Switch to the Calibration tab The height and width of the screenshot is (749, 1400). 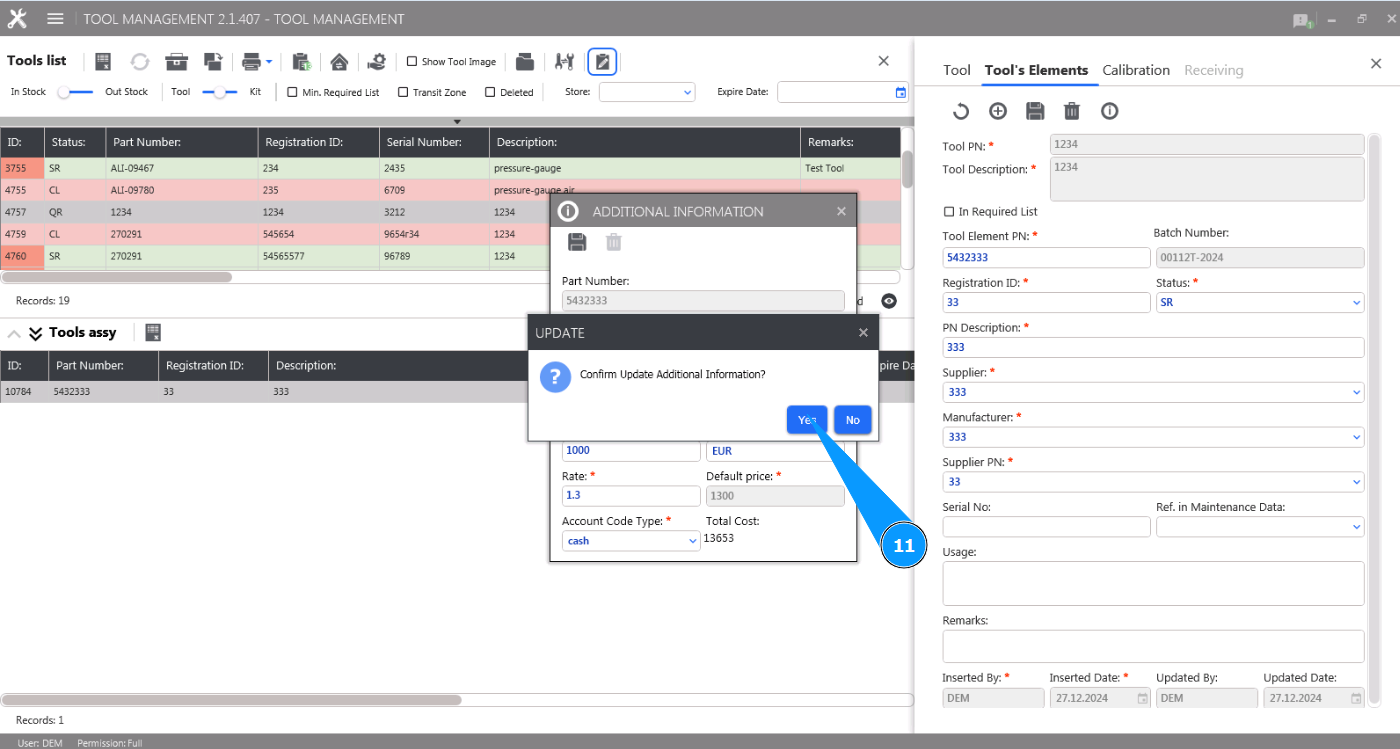pyautogui.click(x=1135, y=70)
